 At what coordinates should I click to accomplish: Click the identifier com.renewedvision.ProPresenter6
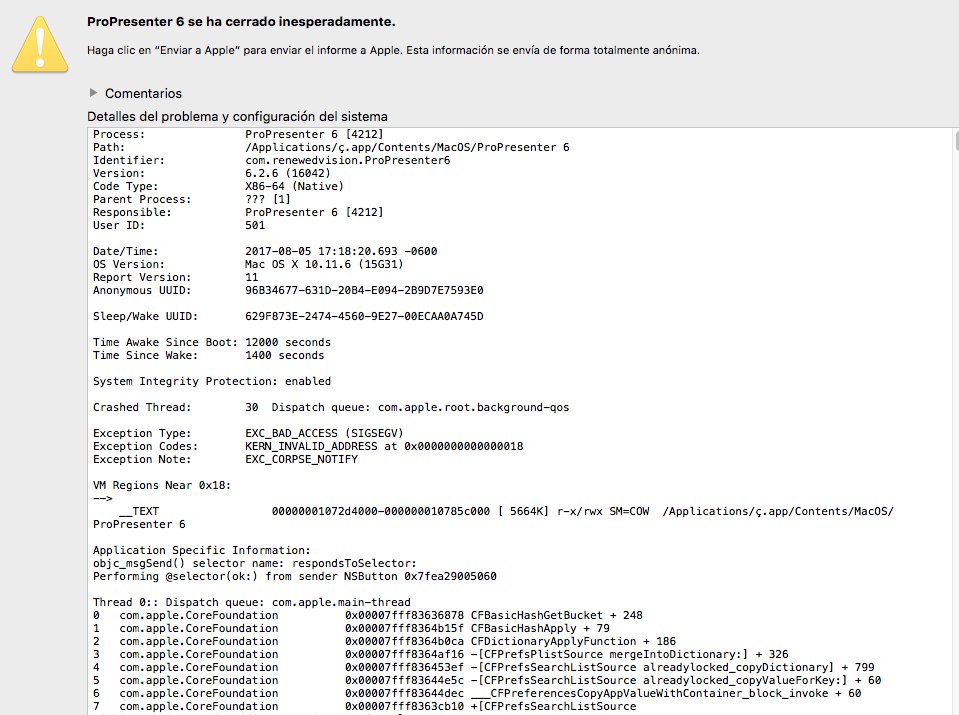(347, 160)
